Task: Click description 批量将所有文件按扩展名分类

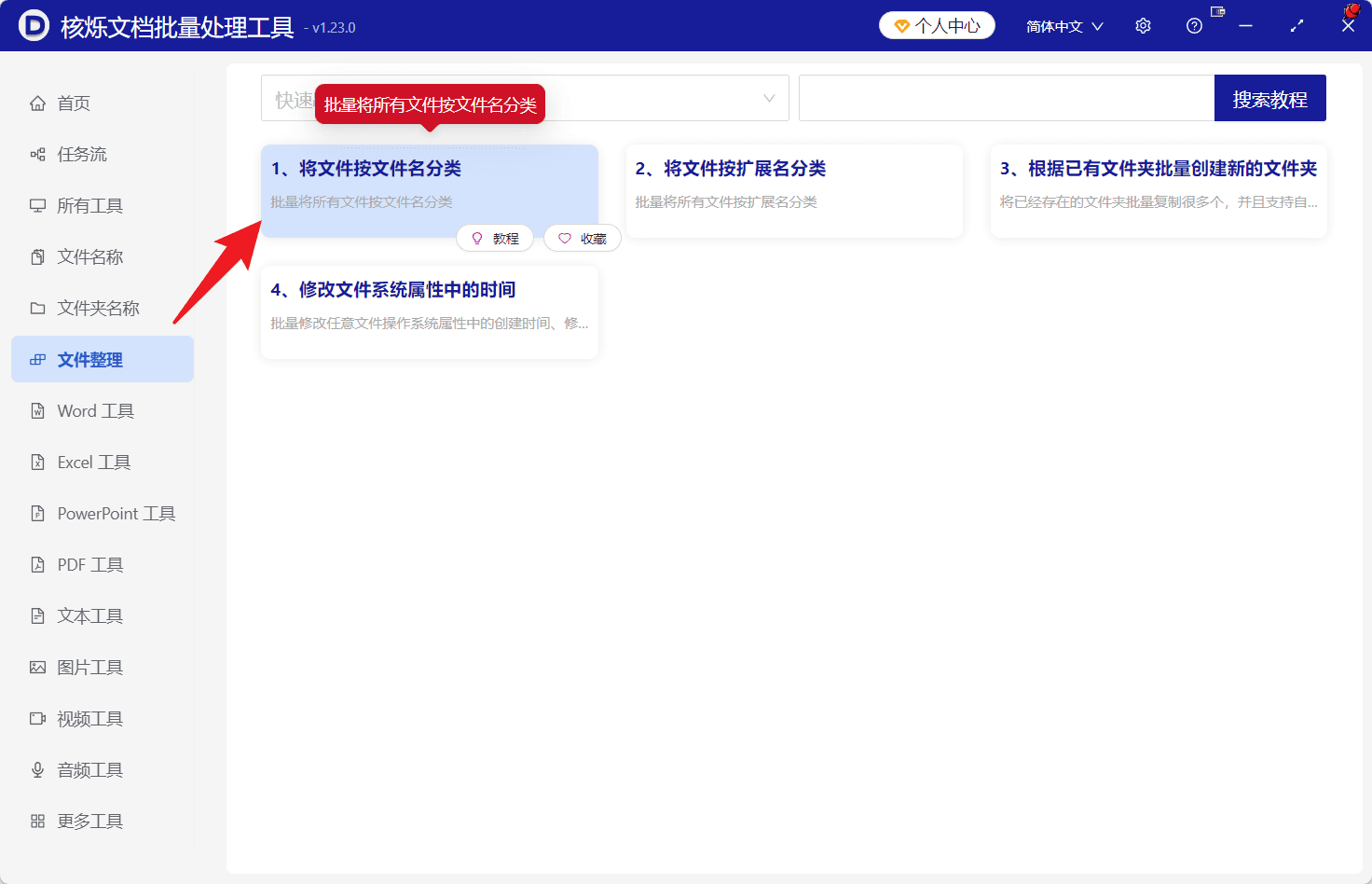Action: click(726, 201)
